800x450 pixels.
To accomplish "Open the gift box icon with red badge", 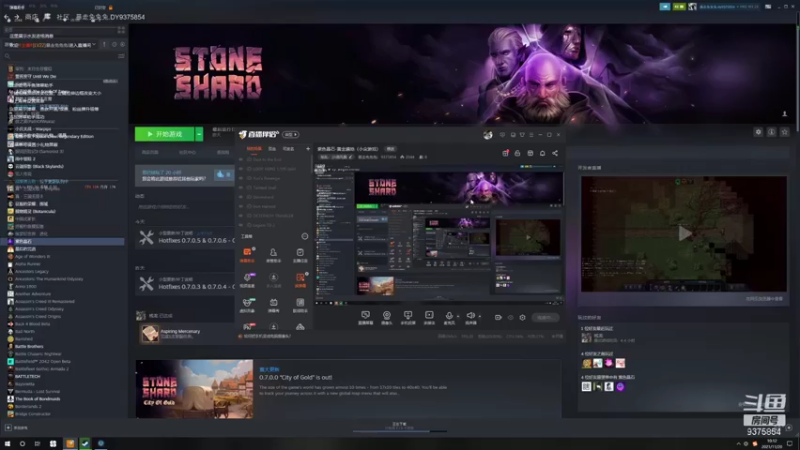I will pos(505,153).
